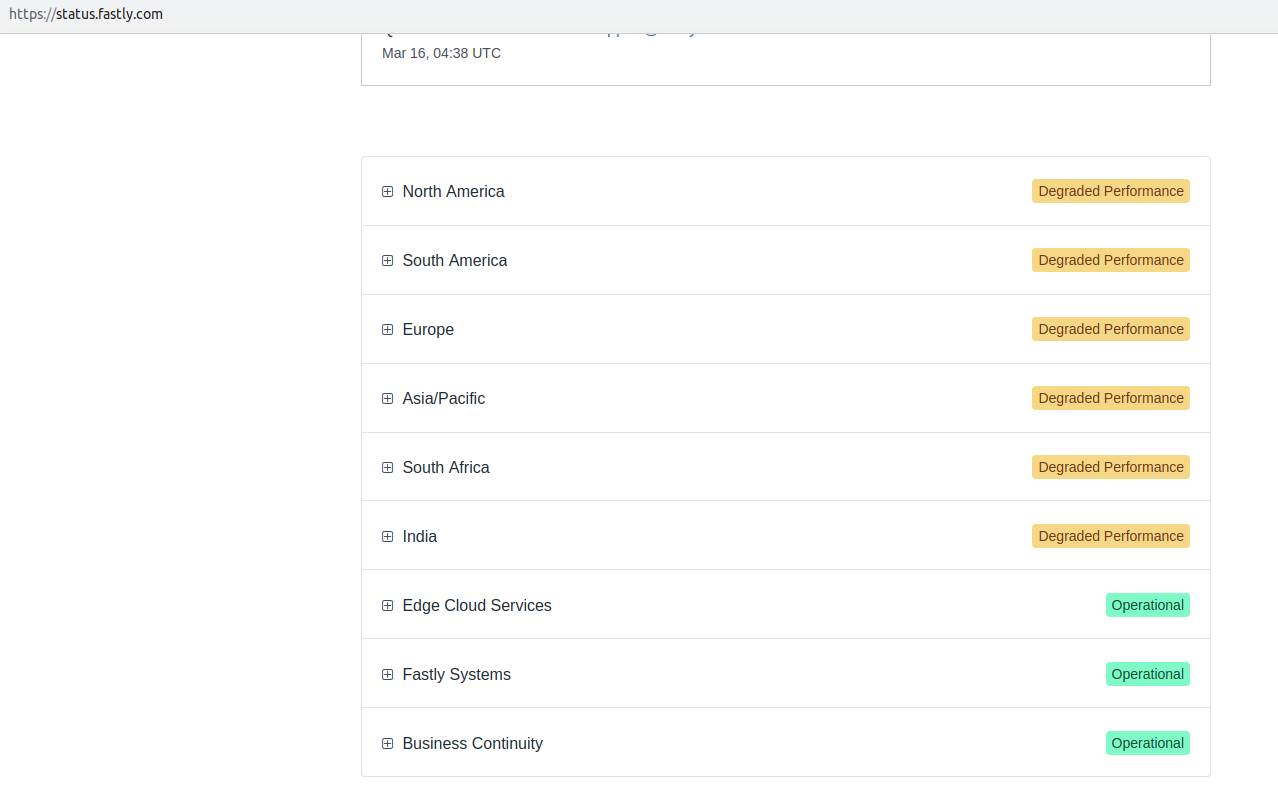
Task: Click the Operational status label for Business Continuity
Action: pos(1147,743)
